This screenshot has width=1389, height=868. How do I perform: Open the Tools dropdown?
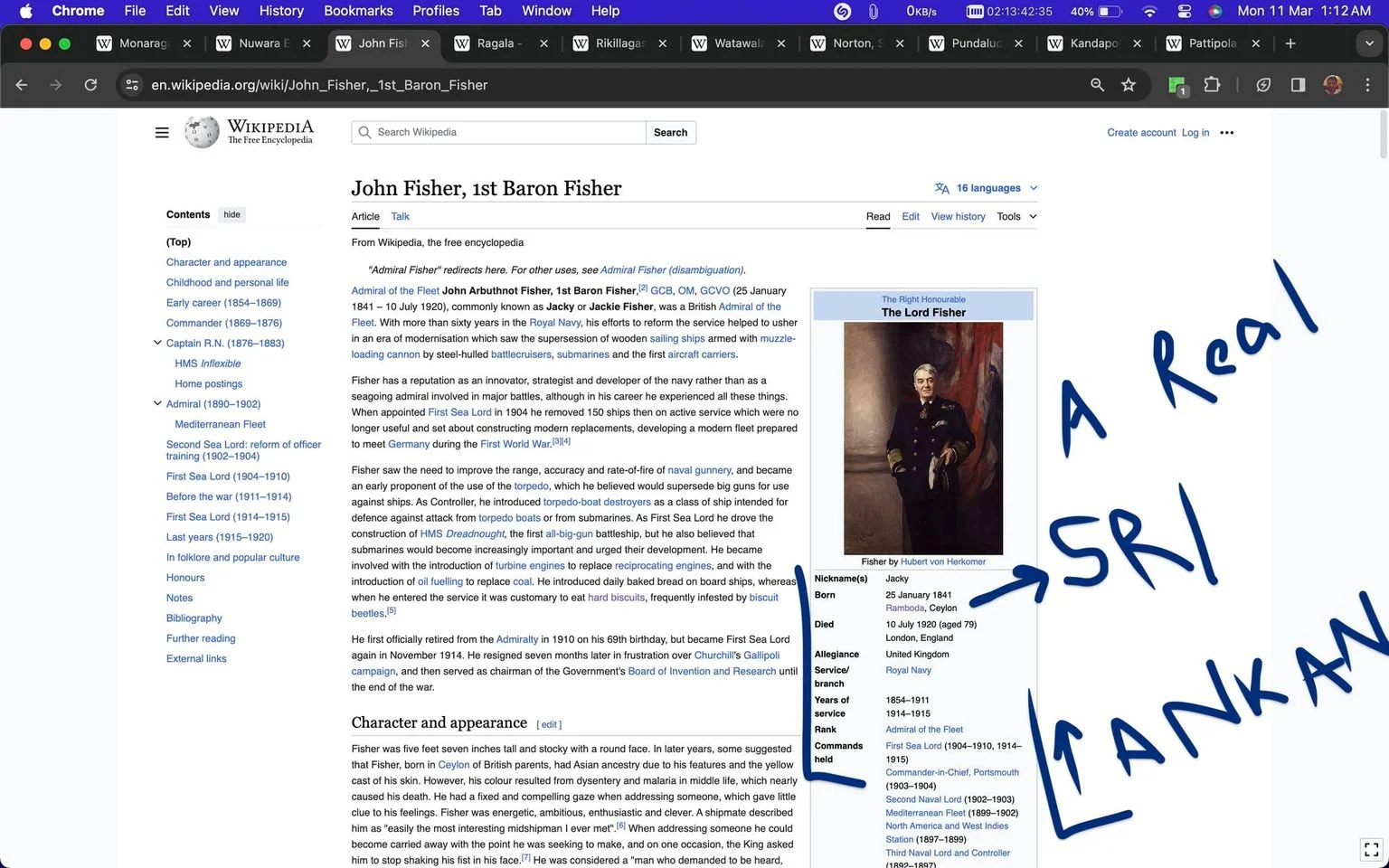pos(1016,217)
